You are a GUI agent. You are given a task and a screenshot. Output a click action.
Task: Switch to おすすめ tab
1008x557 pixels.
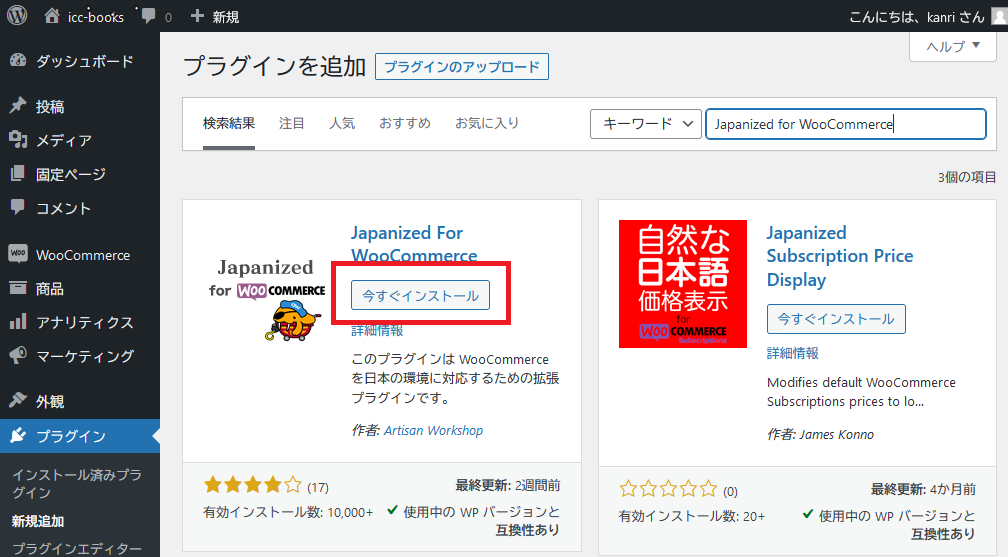point(405,123)
